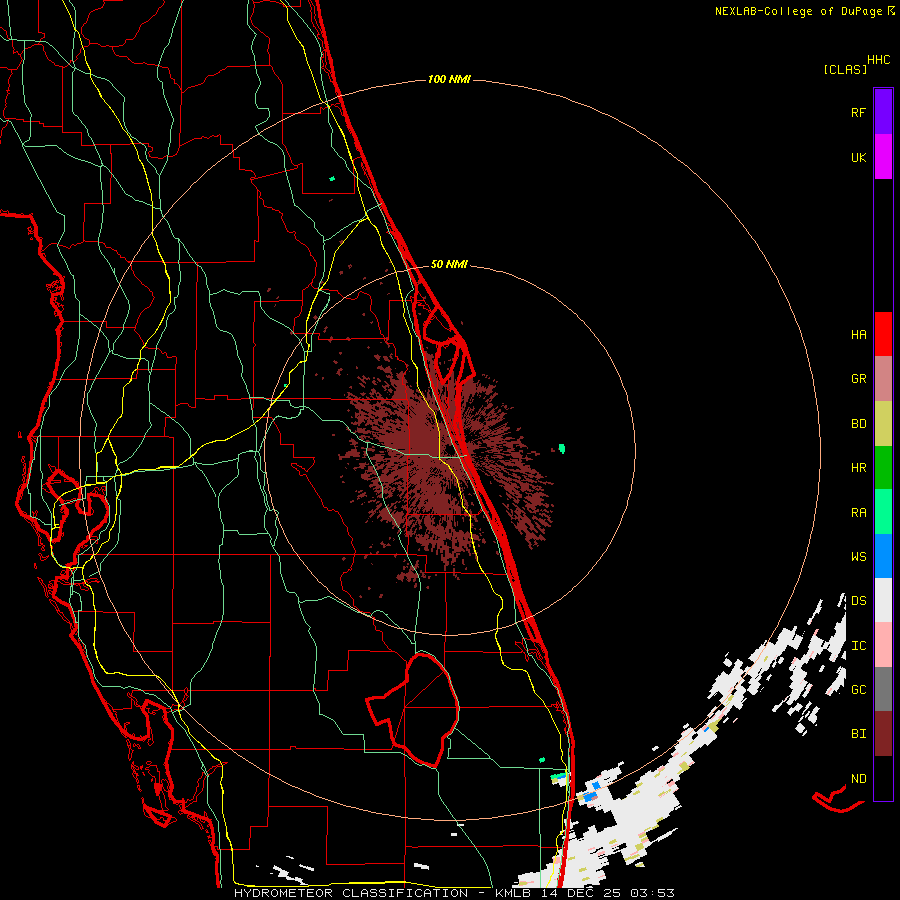The width and height of the screenshot is (900, 900).
Task: Click the HYDROMETEOR CLASSIFICATION title text
Action: click(351, 893)
